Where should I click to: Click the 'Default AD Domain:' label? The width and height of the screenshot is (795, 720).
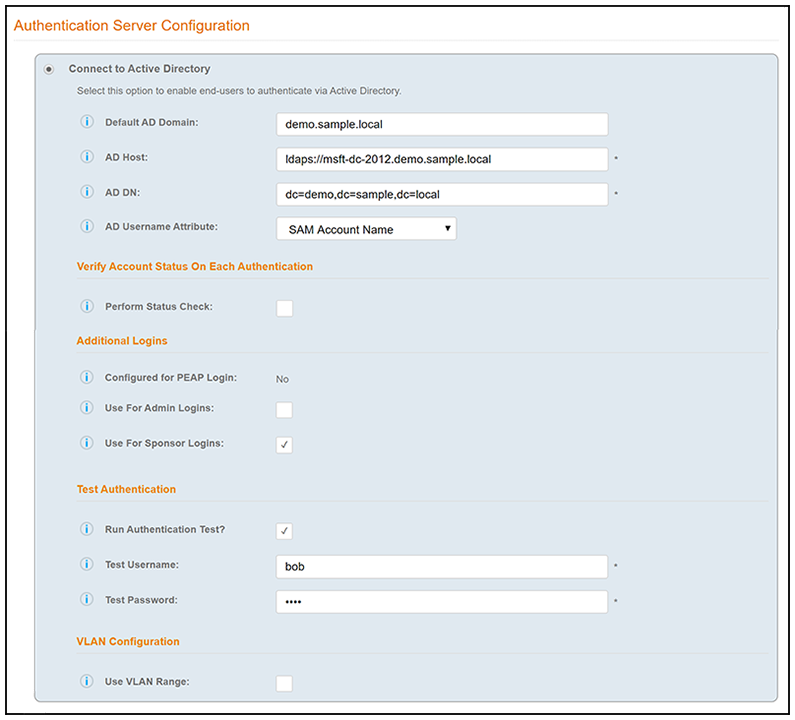point(152,122)
